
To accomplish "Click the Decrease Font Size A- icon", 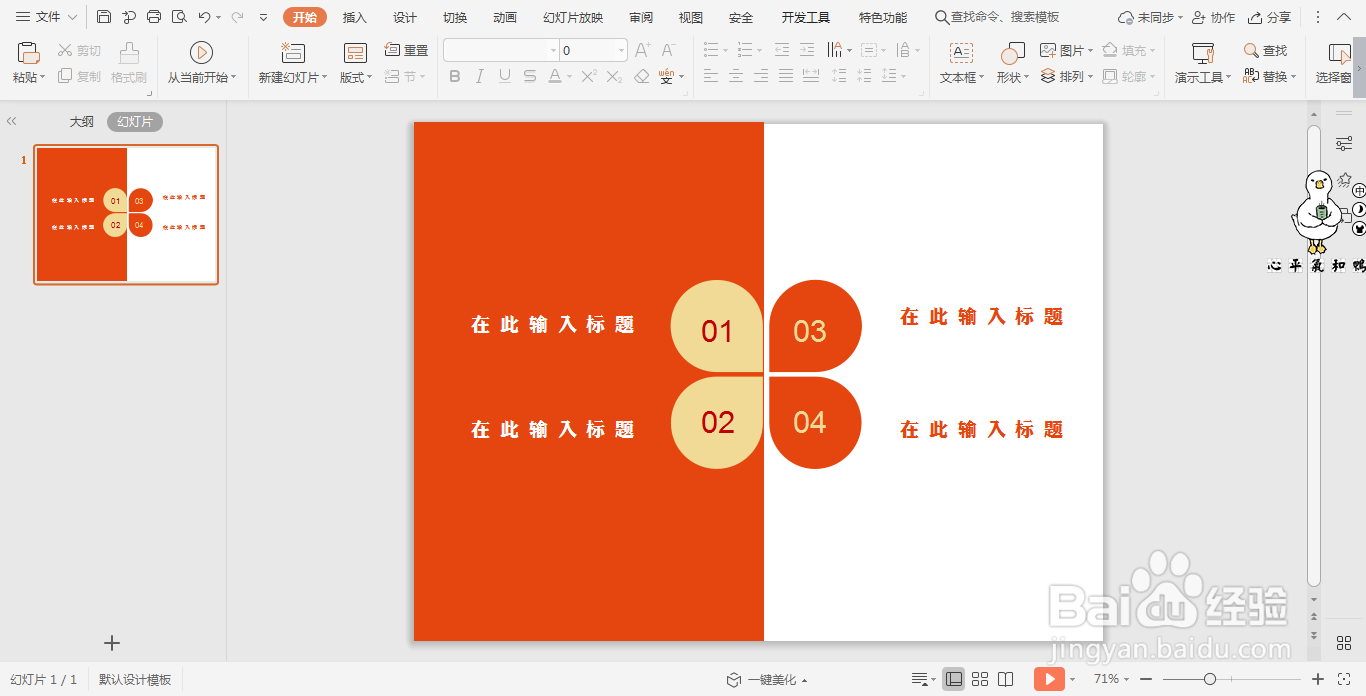I will click(x=669, y=50).
